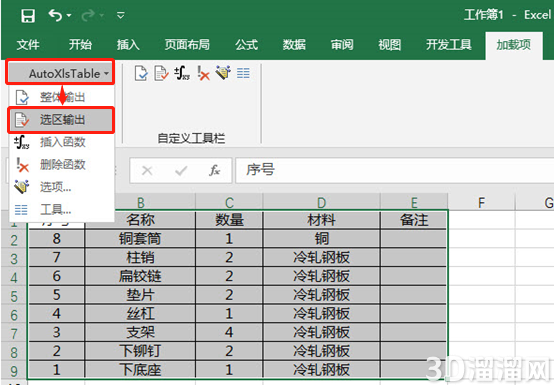Click the formula bar confirm checkmark
554x385 pixels.
[181, 171]
